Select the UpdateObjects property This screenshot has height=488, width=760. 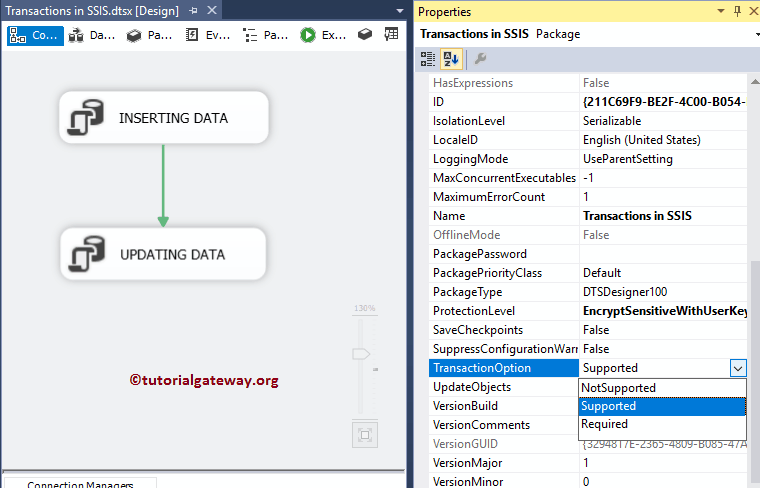point(504,387)
